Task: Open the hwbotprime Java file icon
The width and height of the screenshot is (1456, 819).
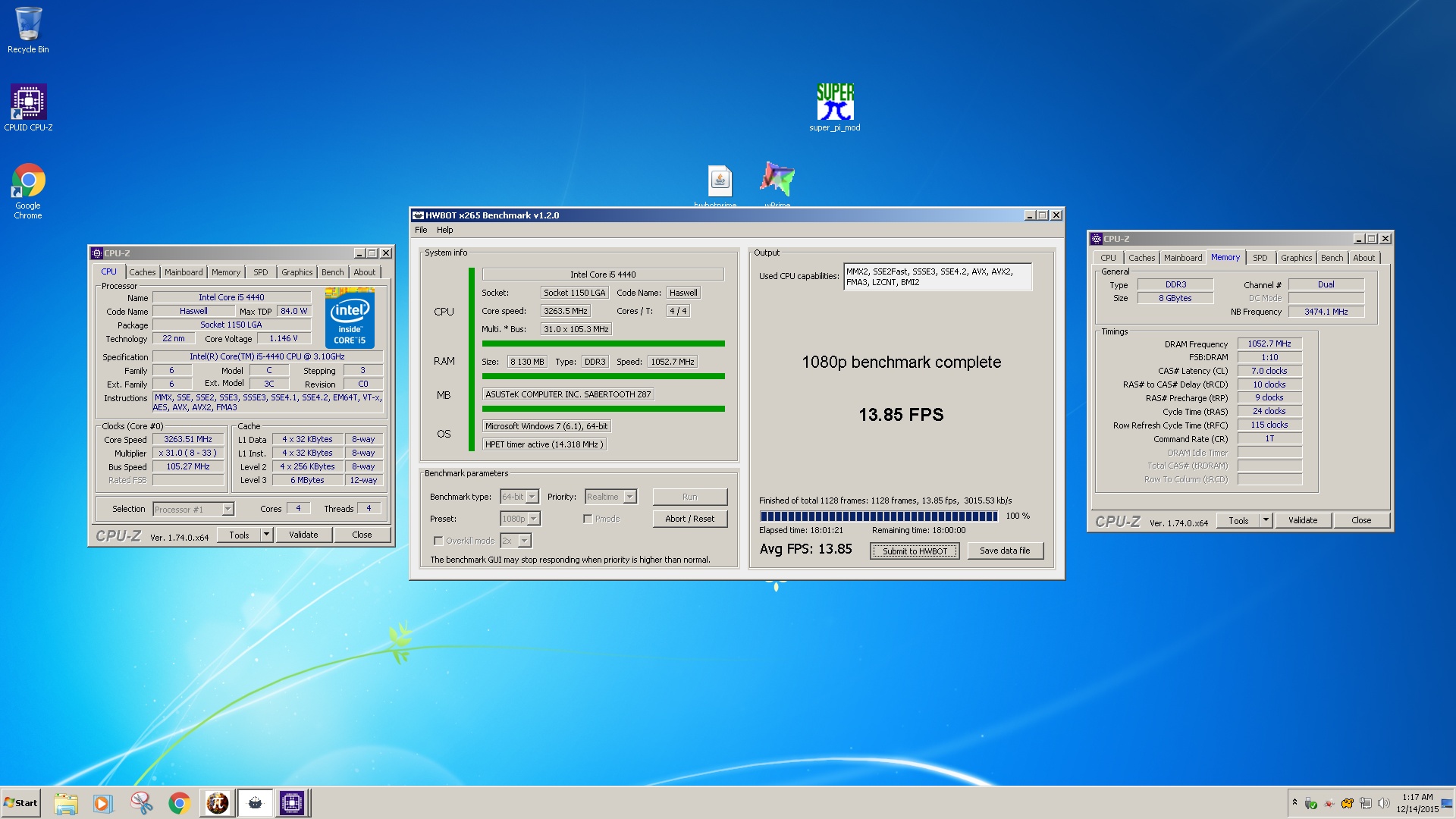Action: coord(719,184)
